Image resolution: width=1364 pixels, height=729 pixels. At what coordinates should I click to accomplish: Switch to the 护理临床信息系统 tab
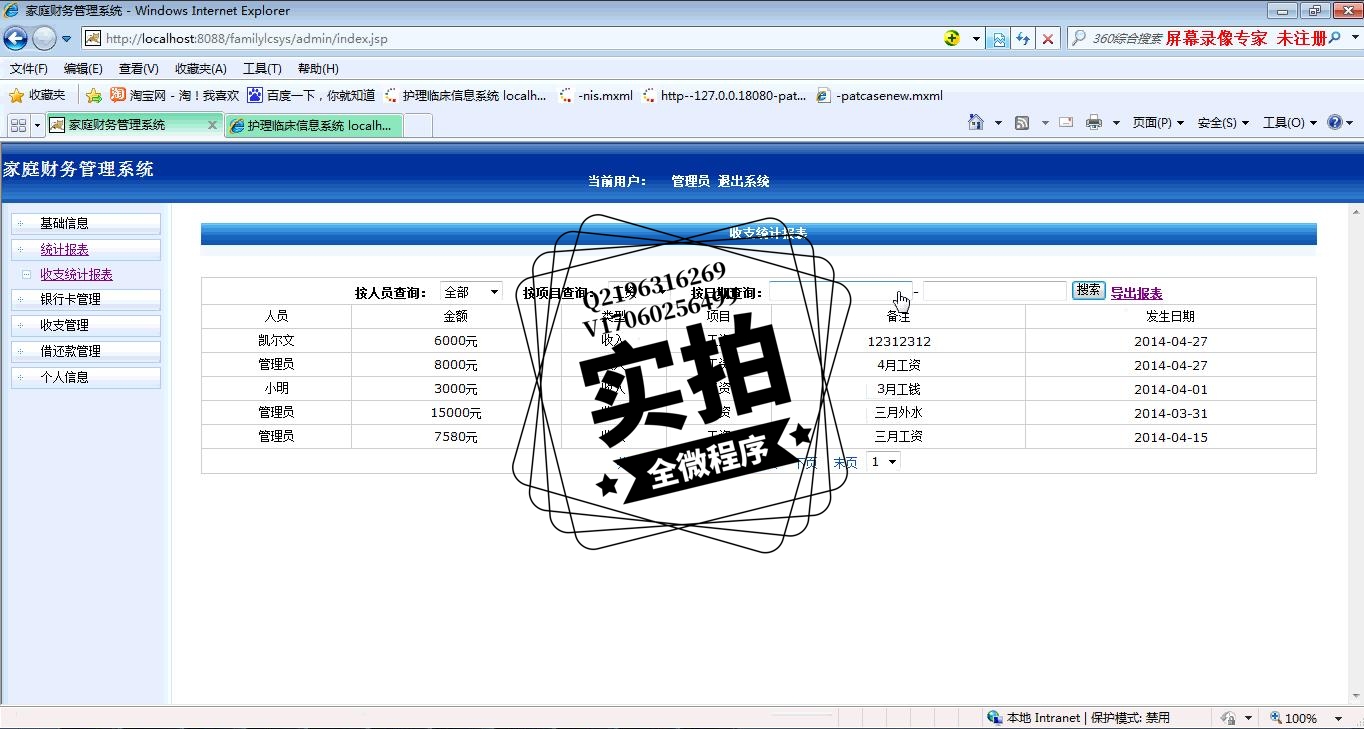(x=314, y=125)
